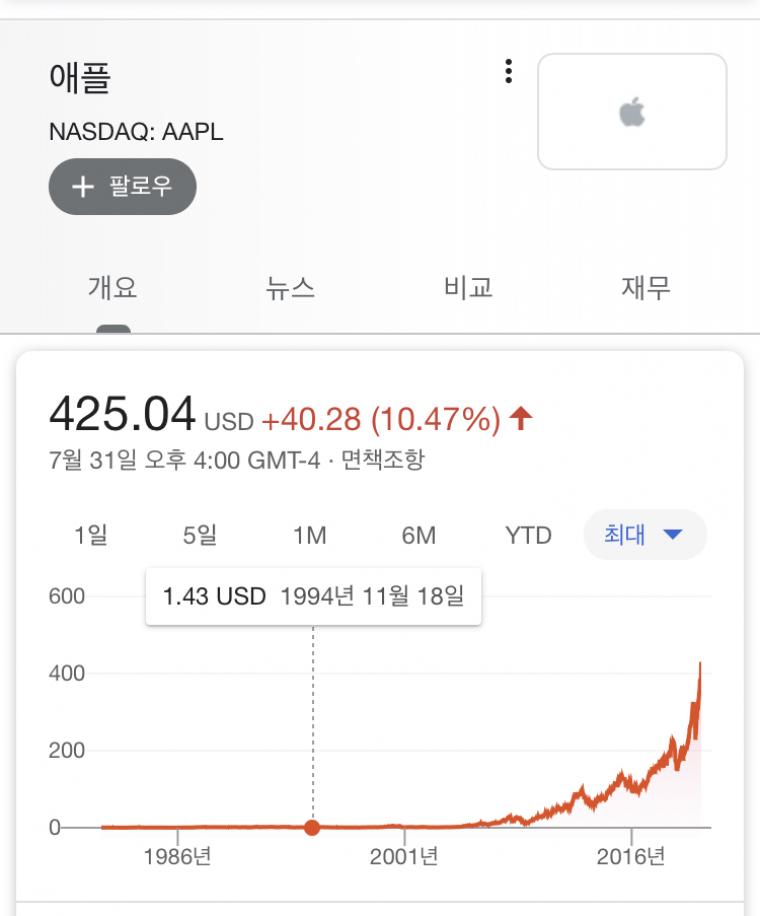
Task: Select the YTD chart range
Action: tap(528, 535)
